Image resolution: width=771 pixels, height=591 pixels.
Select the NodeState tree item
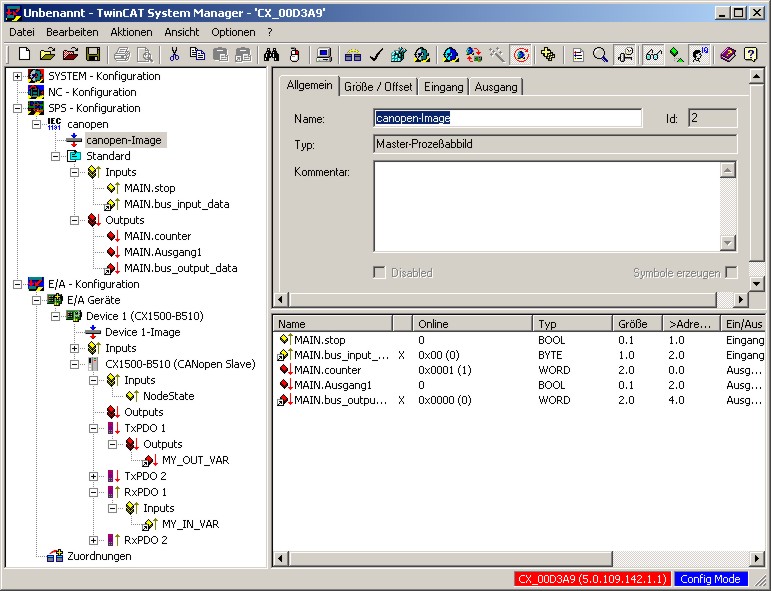(168, 396)
